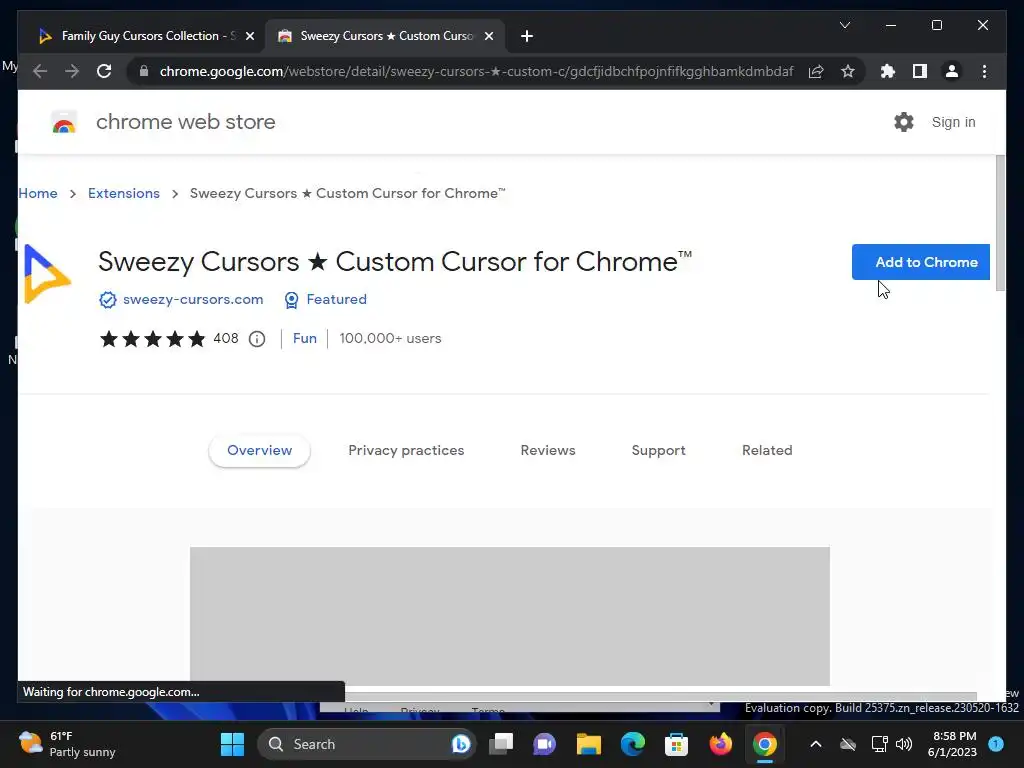The width and height of the screenshot is (1024, 768).
Task: Open Microsoft Store from the taskbar
Action: pyautogui.click(x=676, y=744)
